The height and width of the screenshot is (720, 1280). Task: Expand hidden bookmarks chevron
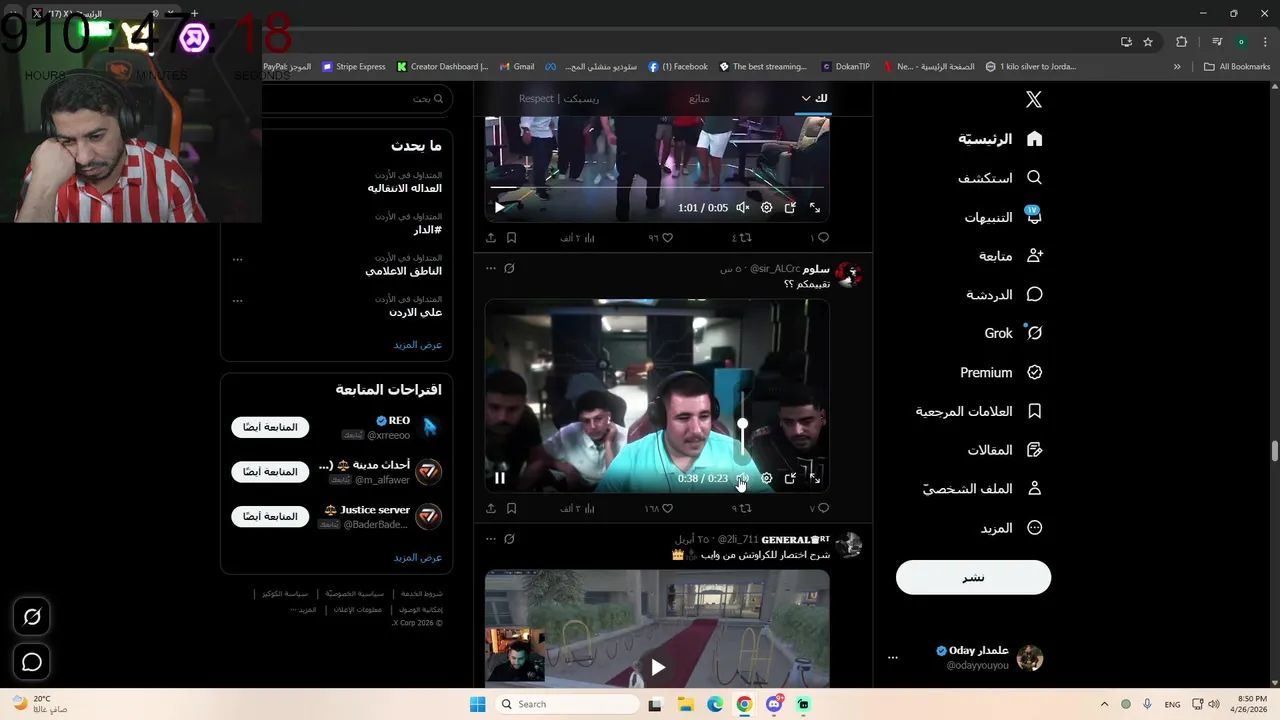click(1177, 67)
